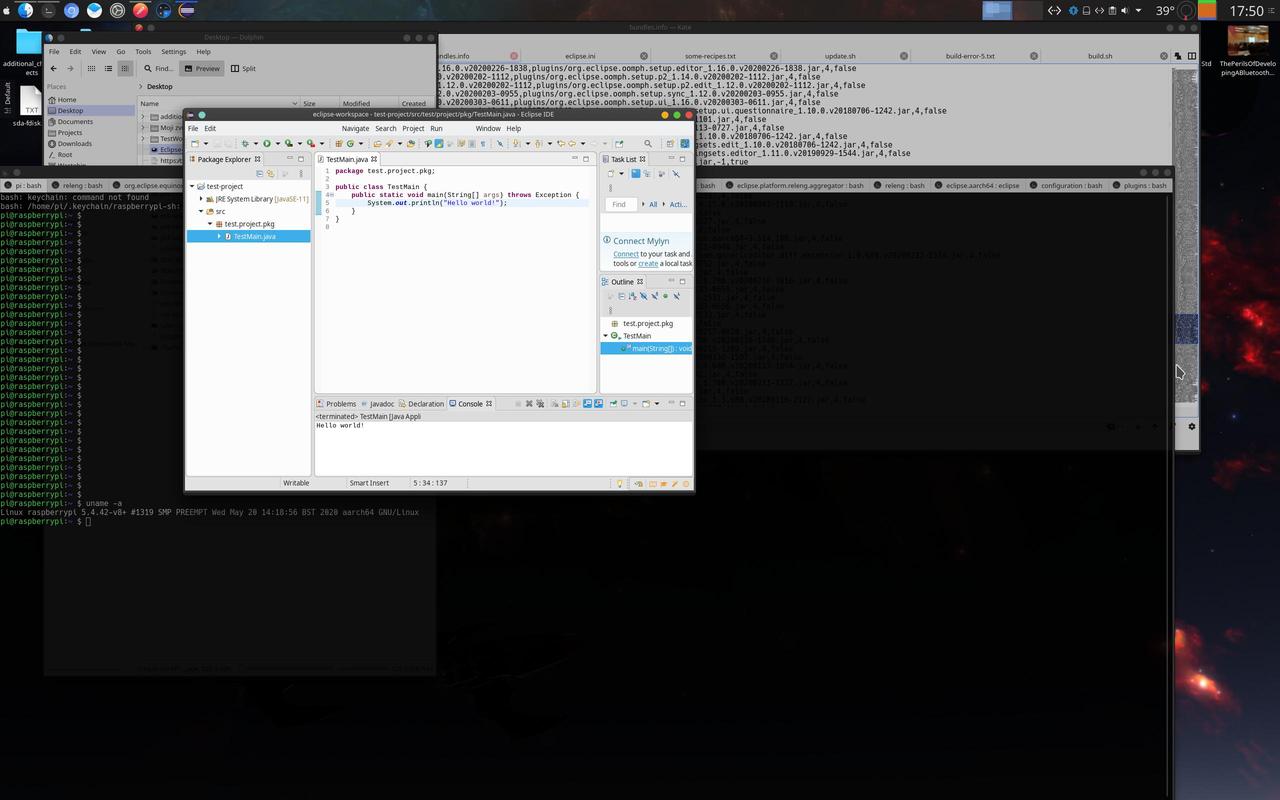The width and height of the screenshot is (1280, 800).
Task: Select build.sh tab in Kate window
Action: pyautogui.click(x=1100, y=56)
